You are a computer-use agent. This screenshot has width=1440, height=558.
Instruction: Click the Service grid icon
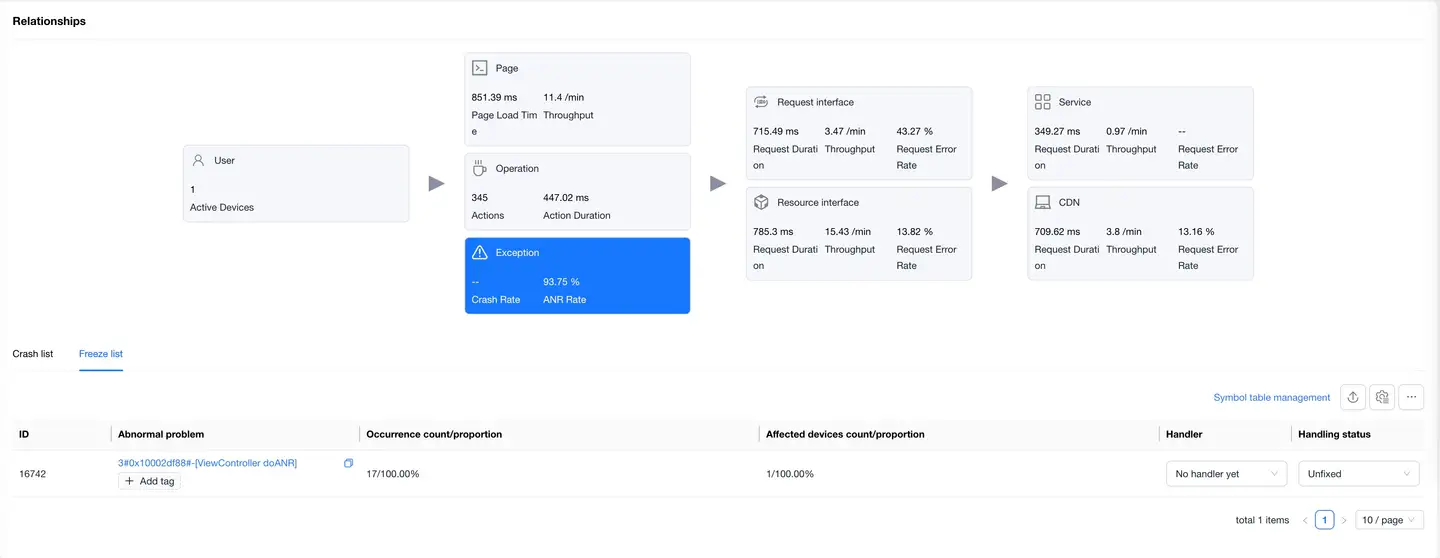click(1042, 102)
